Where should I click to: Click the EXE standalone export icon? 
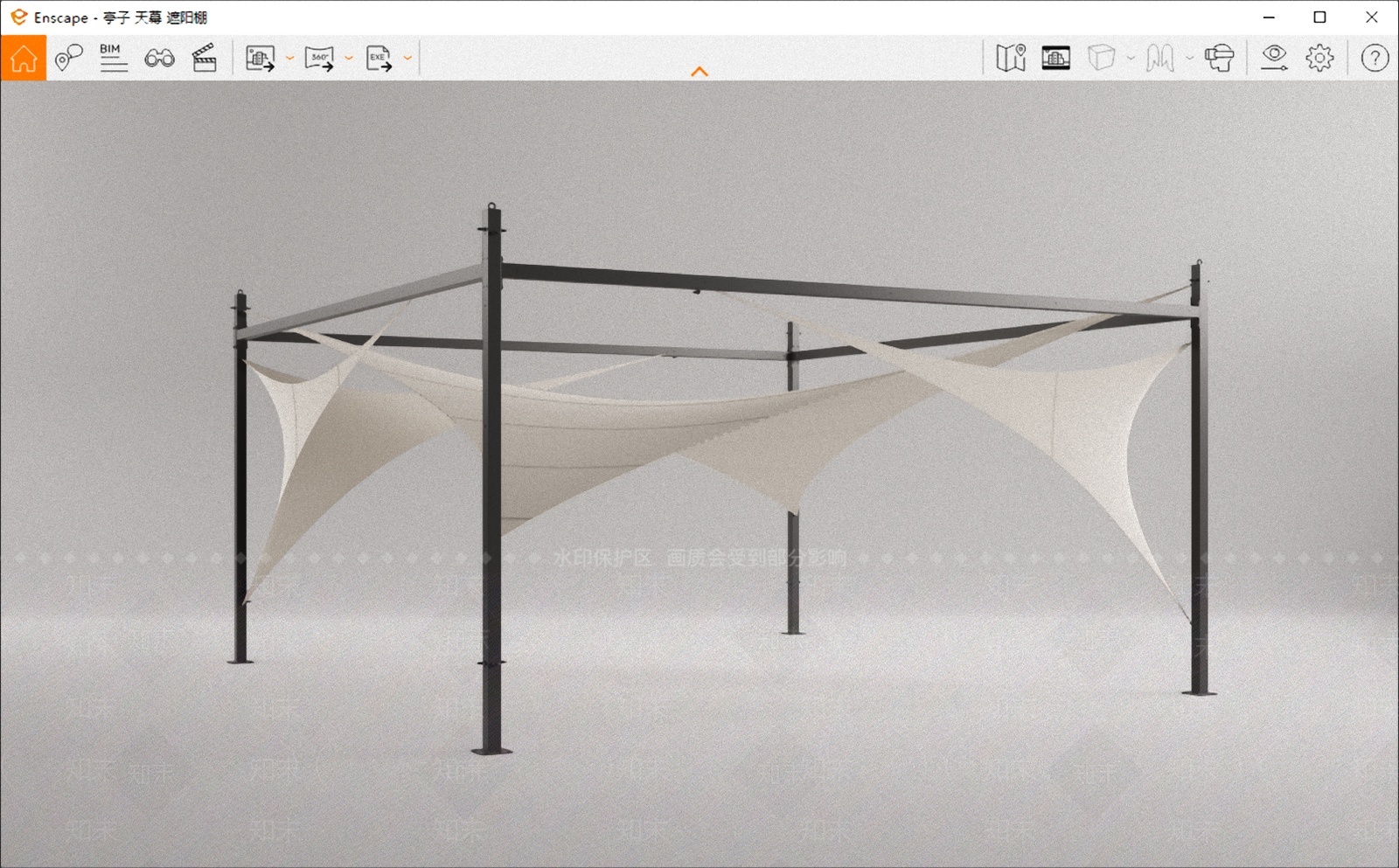(x=379, y=59)
